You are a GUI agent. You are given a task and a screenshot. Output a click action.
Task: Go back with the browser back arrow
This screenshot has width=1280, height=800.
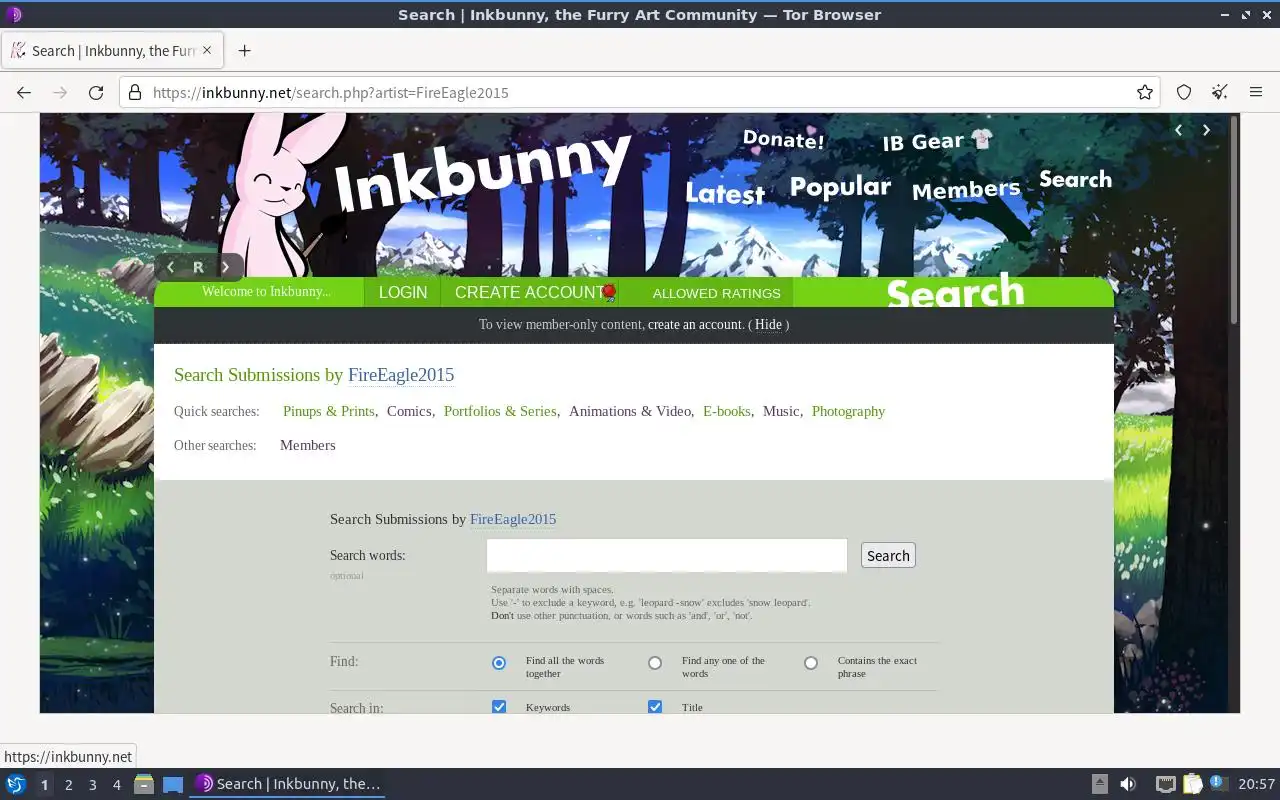[24, 92]
